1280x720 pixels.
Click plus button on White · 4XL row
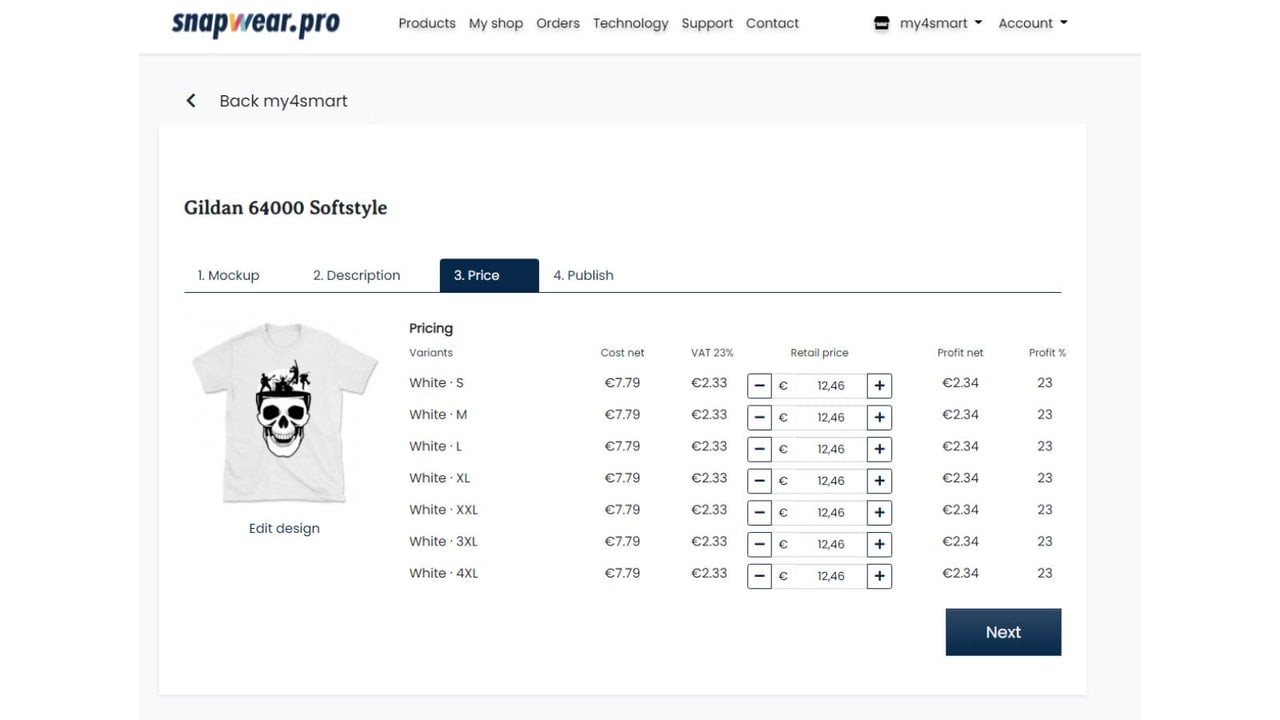coord(879,576)
